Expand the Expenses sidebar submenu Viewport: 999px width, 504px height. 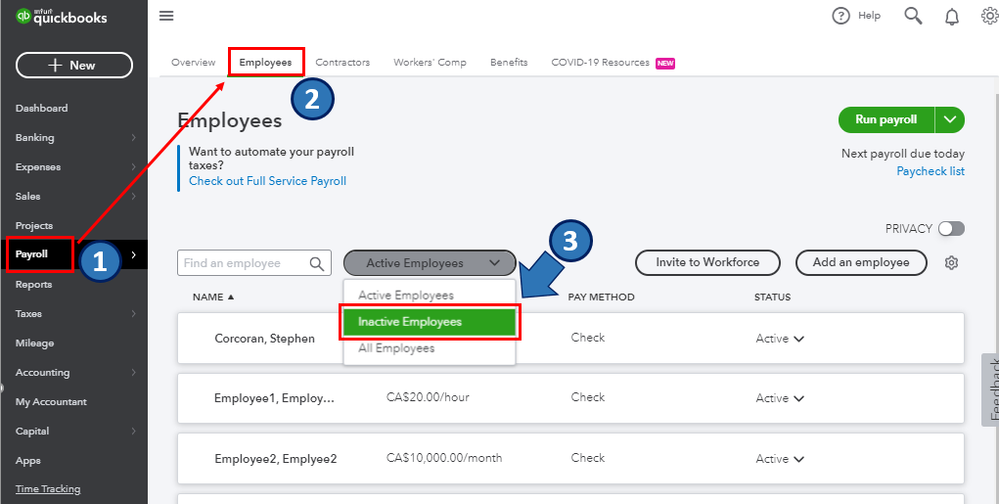[133, 167]
